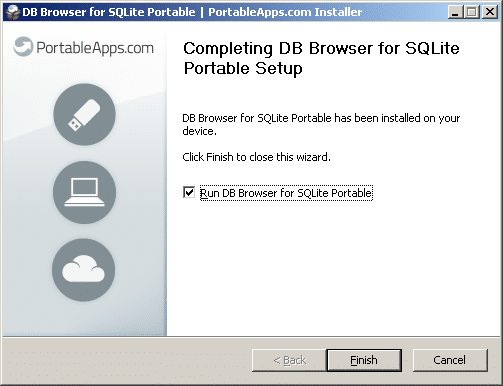503x386 pixels.
Task: Minimize the installer window
Action: pos(456,12)
